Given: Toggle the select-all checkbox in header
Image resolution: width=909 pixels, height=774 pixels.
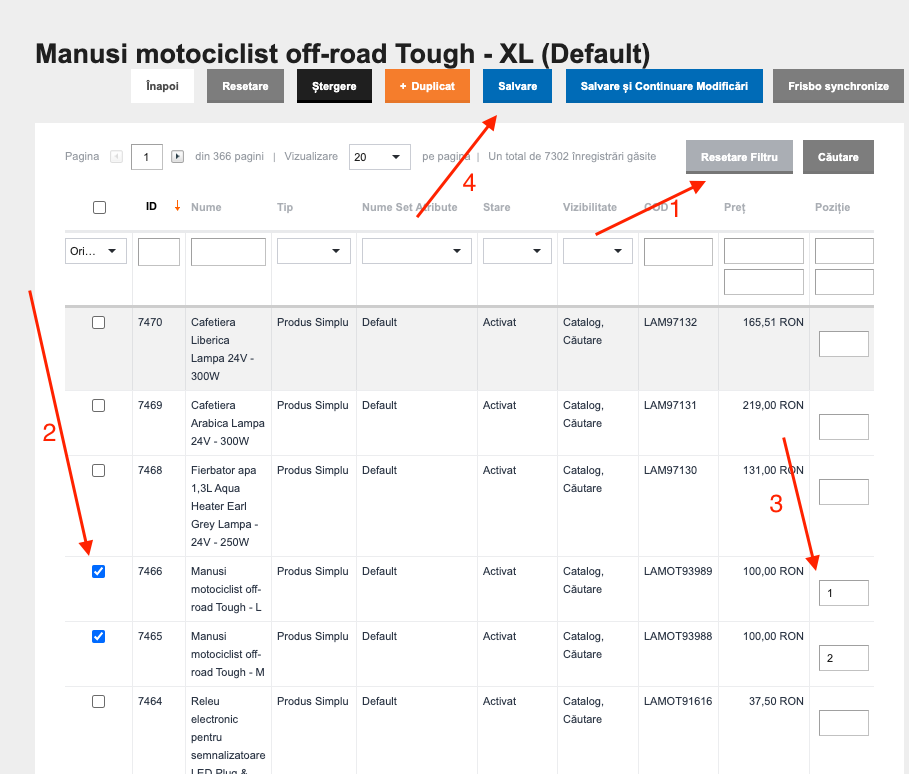Looking at the screenshot, I should [x=100, y=207].
